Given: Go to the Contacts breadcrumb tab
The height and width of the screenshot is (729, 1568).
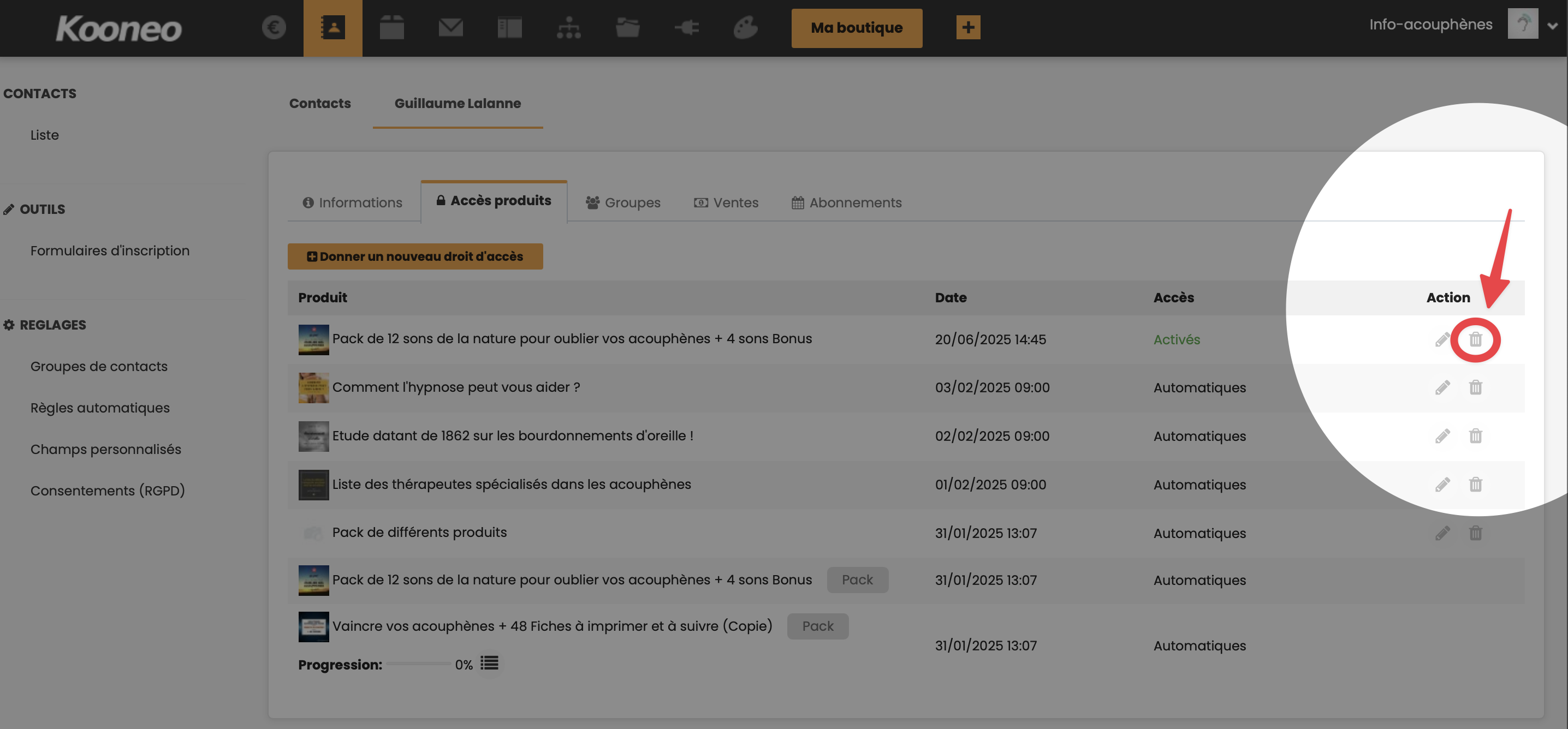Looking at the screenshot, I should 319,104.
